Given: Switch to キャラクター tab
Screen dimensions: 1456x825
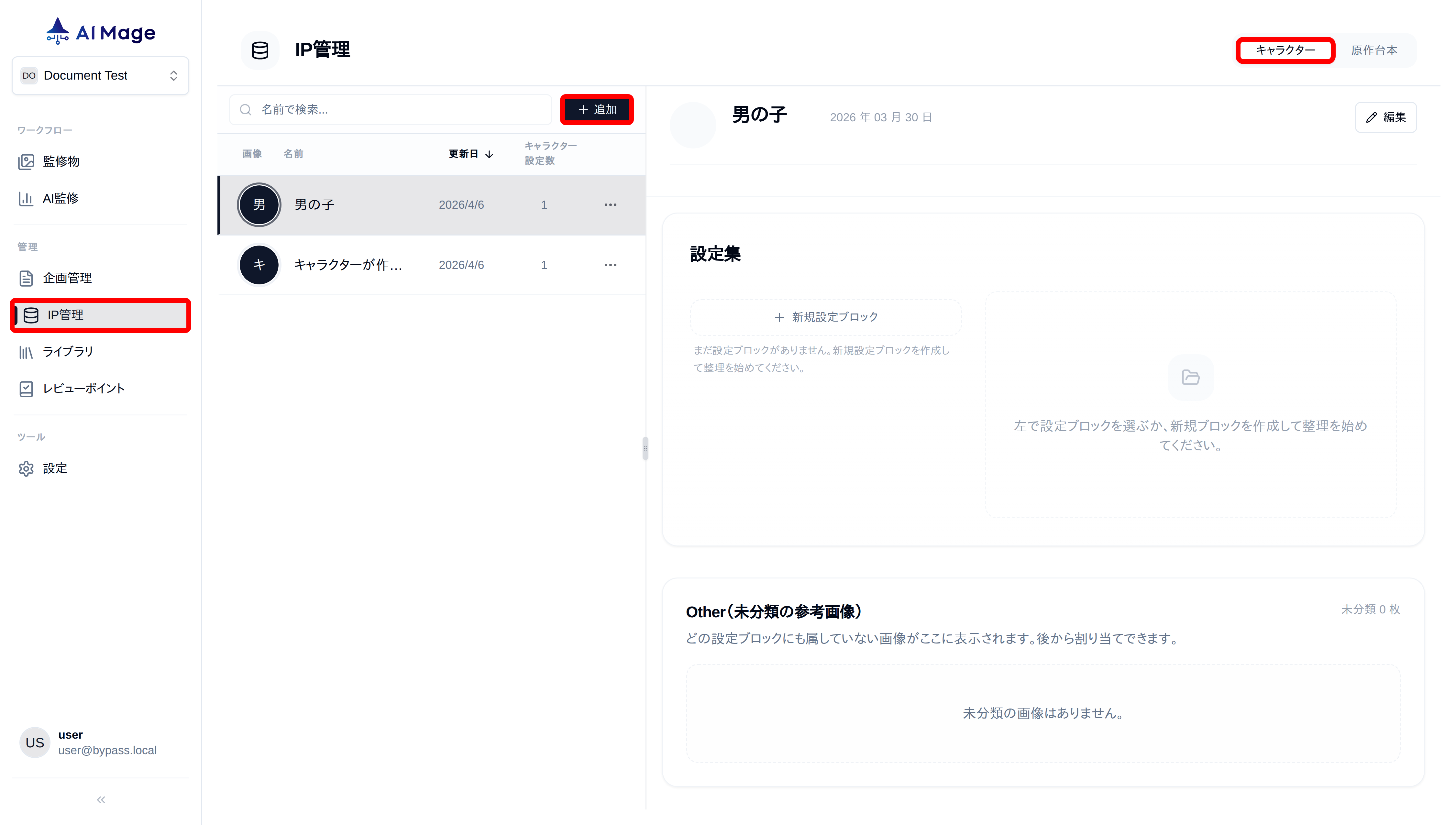Looking at the screenshot, I should point(1285,50).
